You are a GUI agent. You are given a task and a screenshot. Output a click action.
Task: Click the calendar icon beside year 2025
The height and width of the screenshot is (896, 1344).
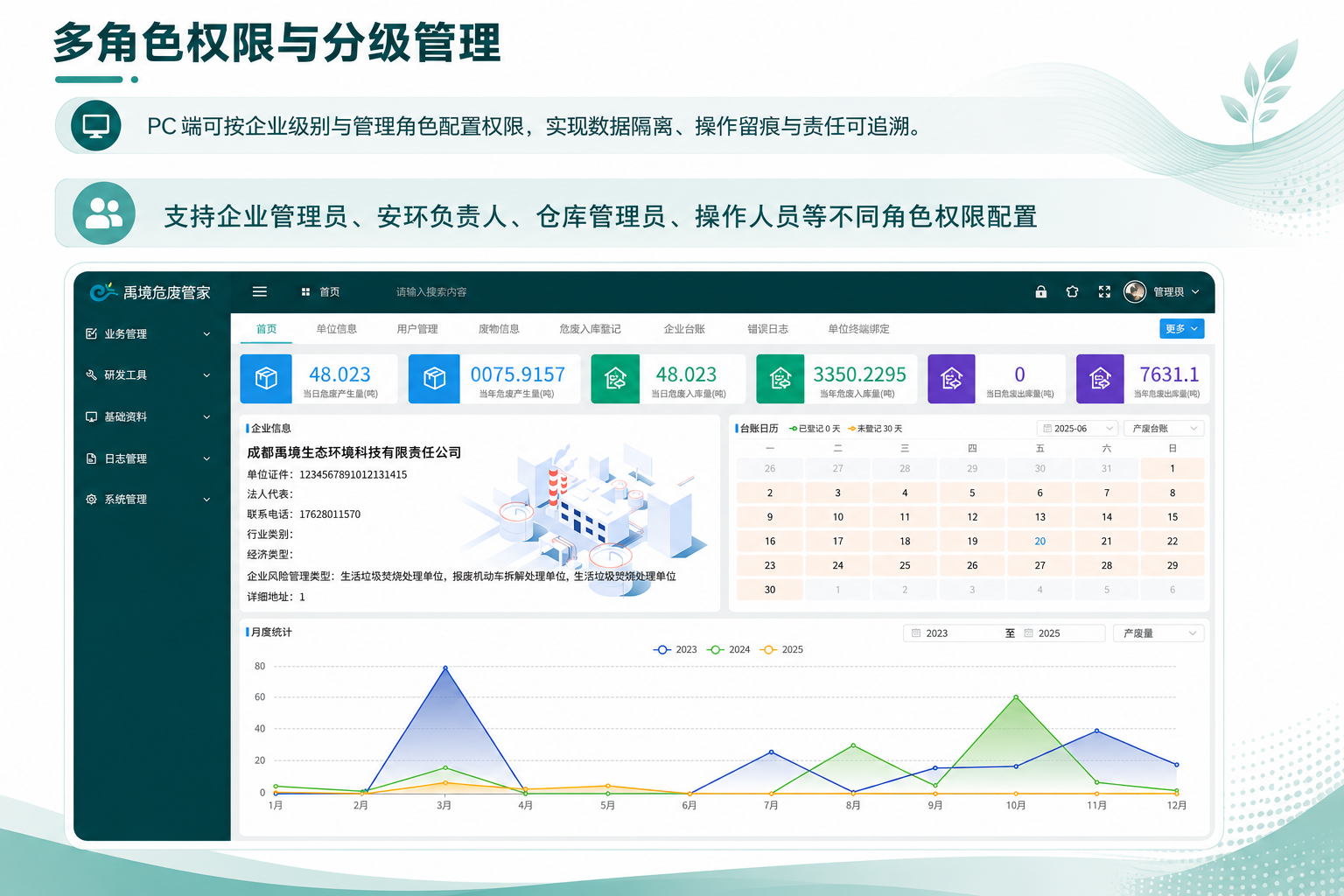point(1029,633)
